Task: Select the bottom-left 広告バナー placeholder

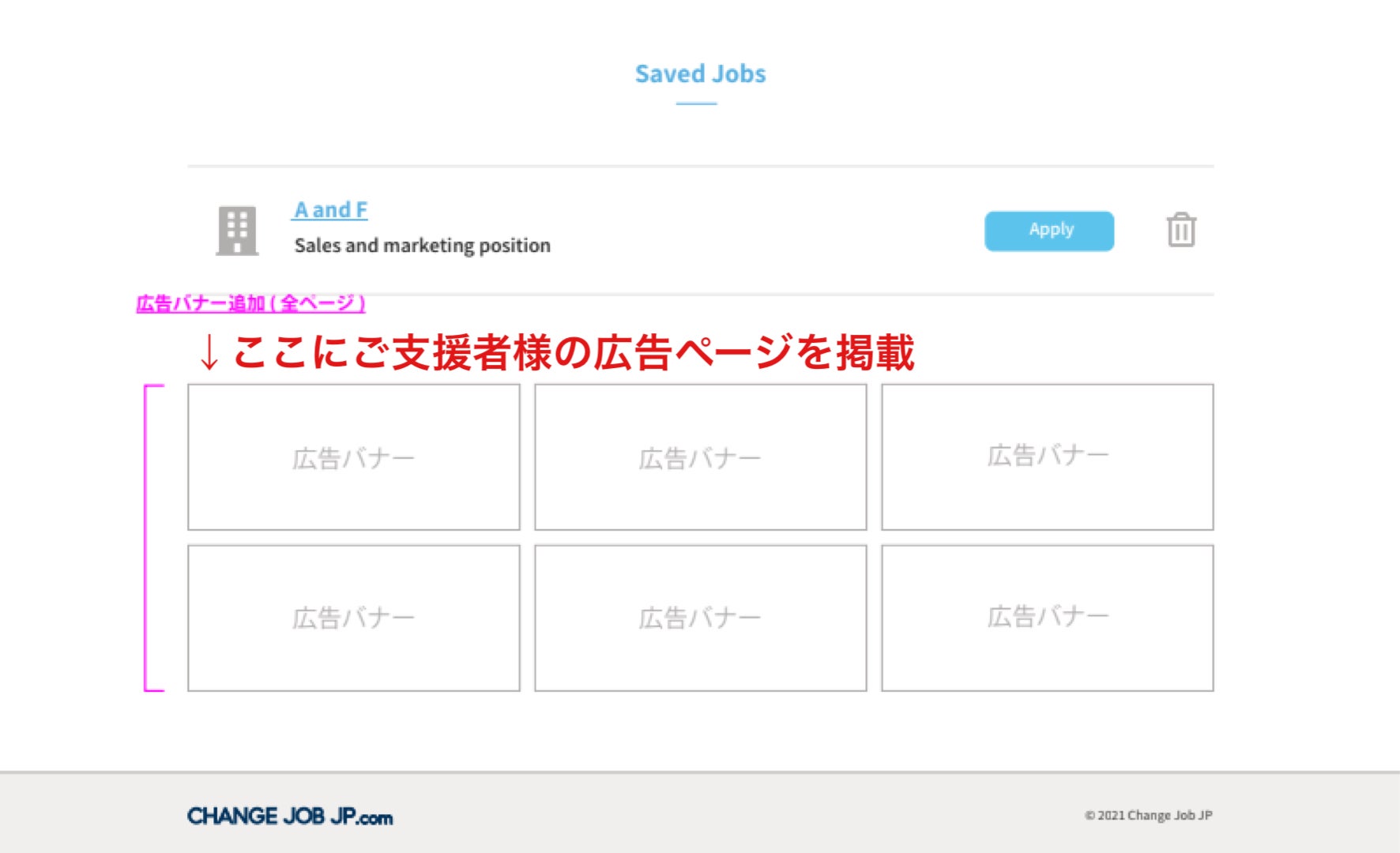Action: pyautogui.click(x=353, y=618)
